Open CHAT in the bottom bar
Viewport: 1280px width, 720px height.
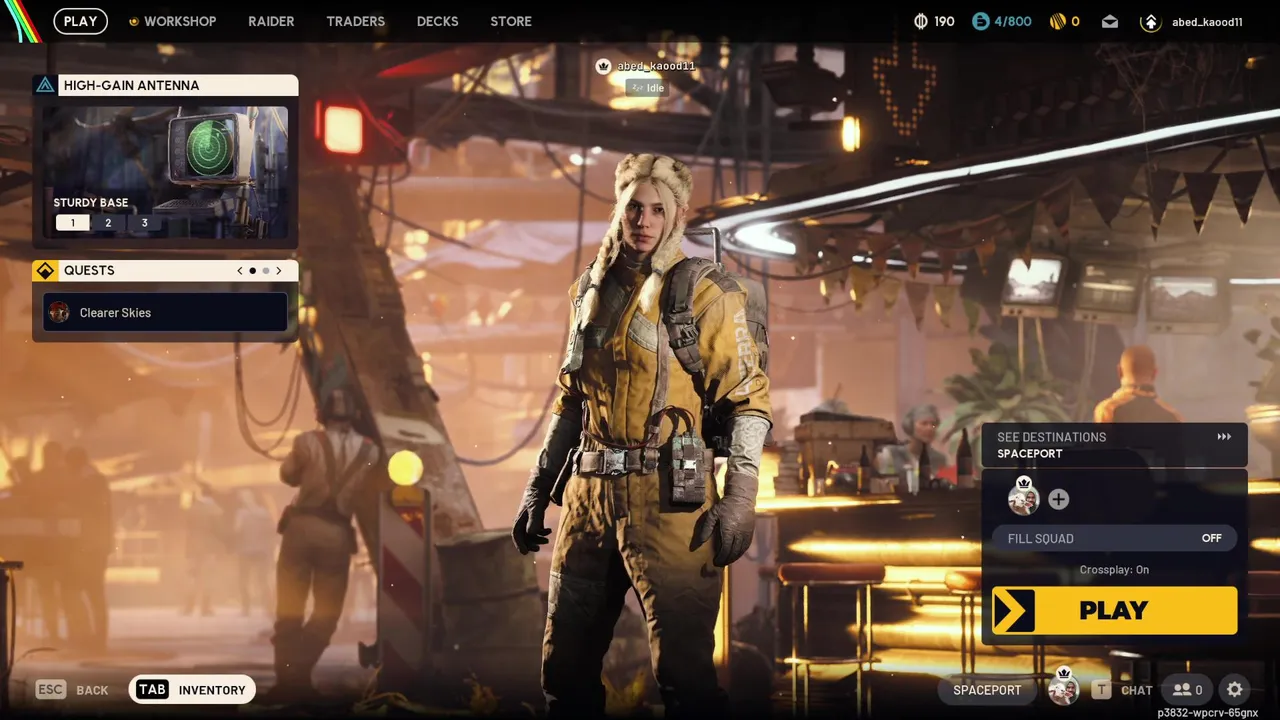(1123, 690)
